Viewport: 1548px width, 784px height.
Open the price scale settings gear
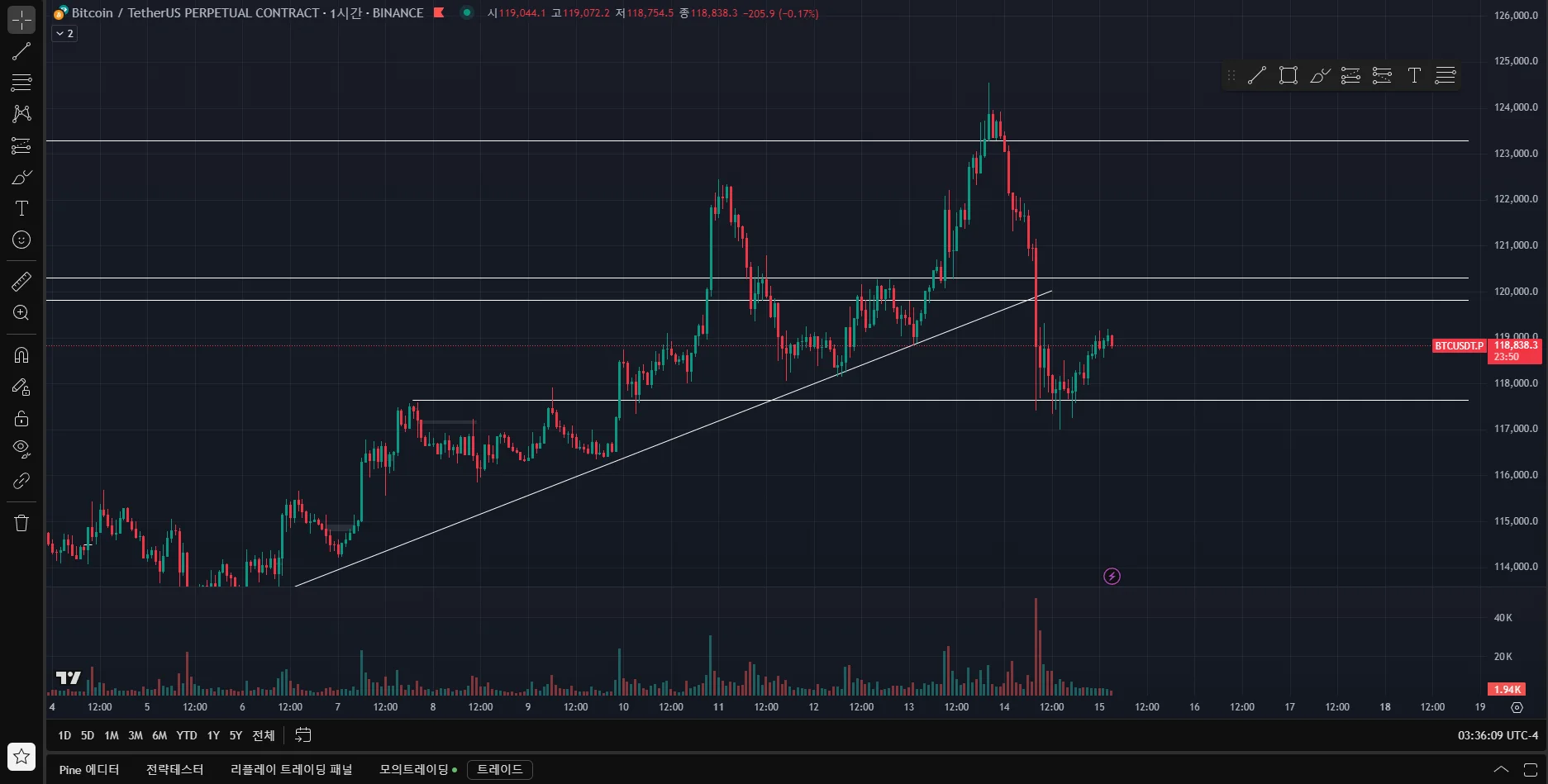(1517, 707)
